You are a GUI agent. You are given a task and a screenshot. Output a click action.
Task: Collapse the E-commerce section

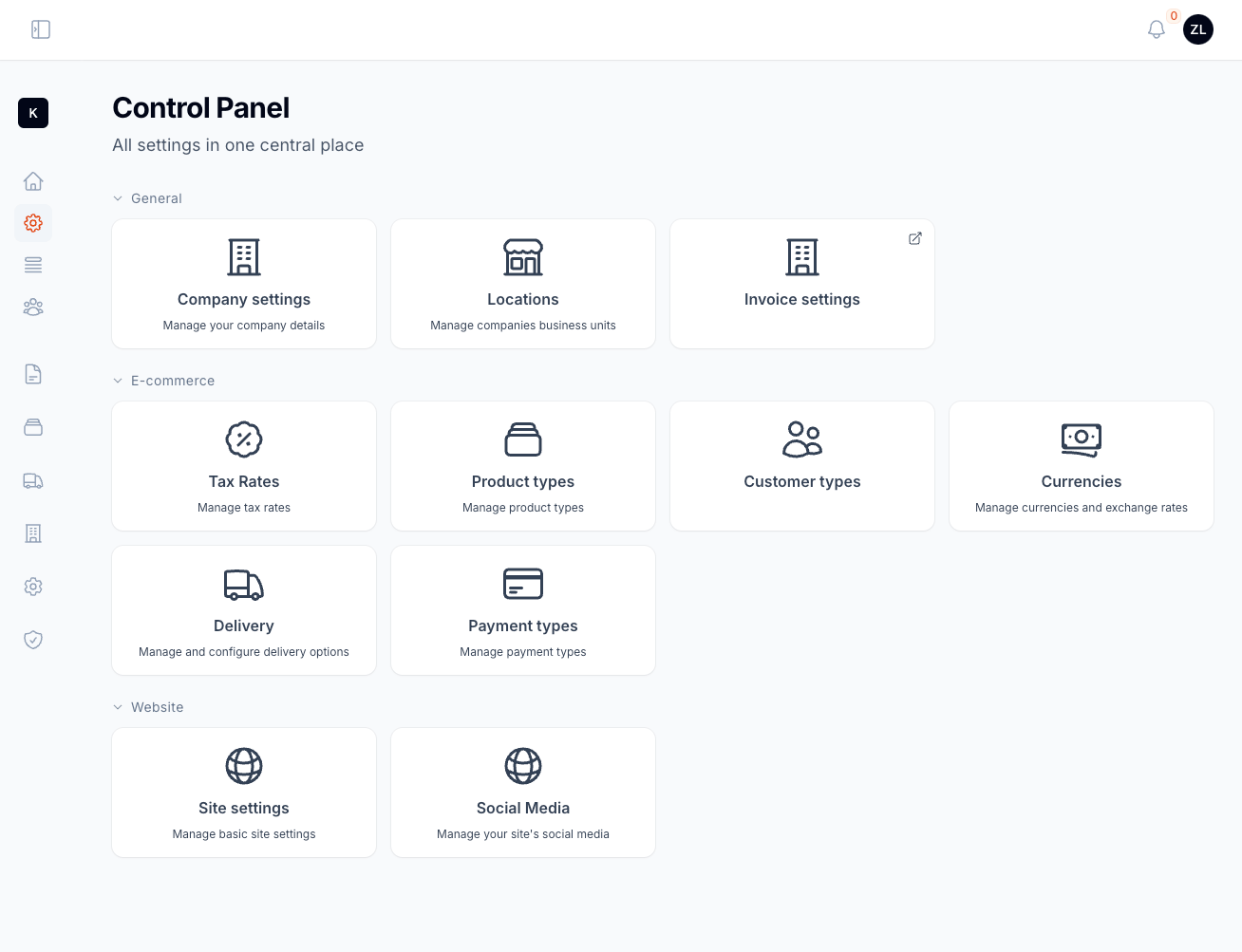pyautogui.click(x=118, y=381)
